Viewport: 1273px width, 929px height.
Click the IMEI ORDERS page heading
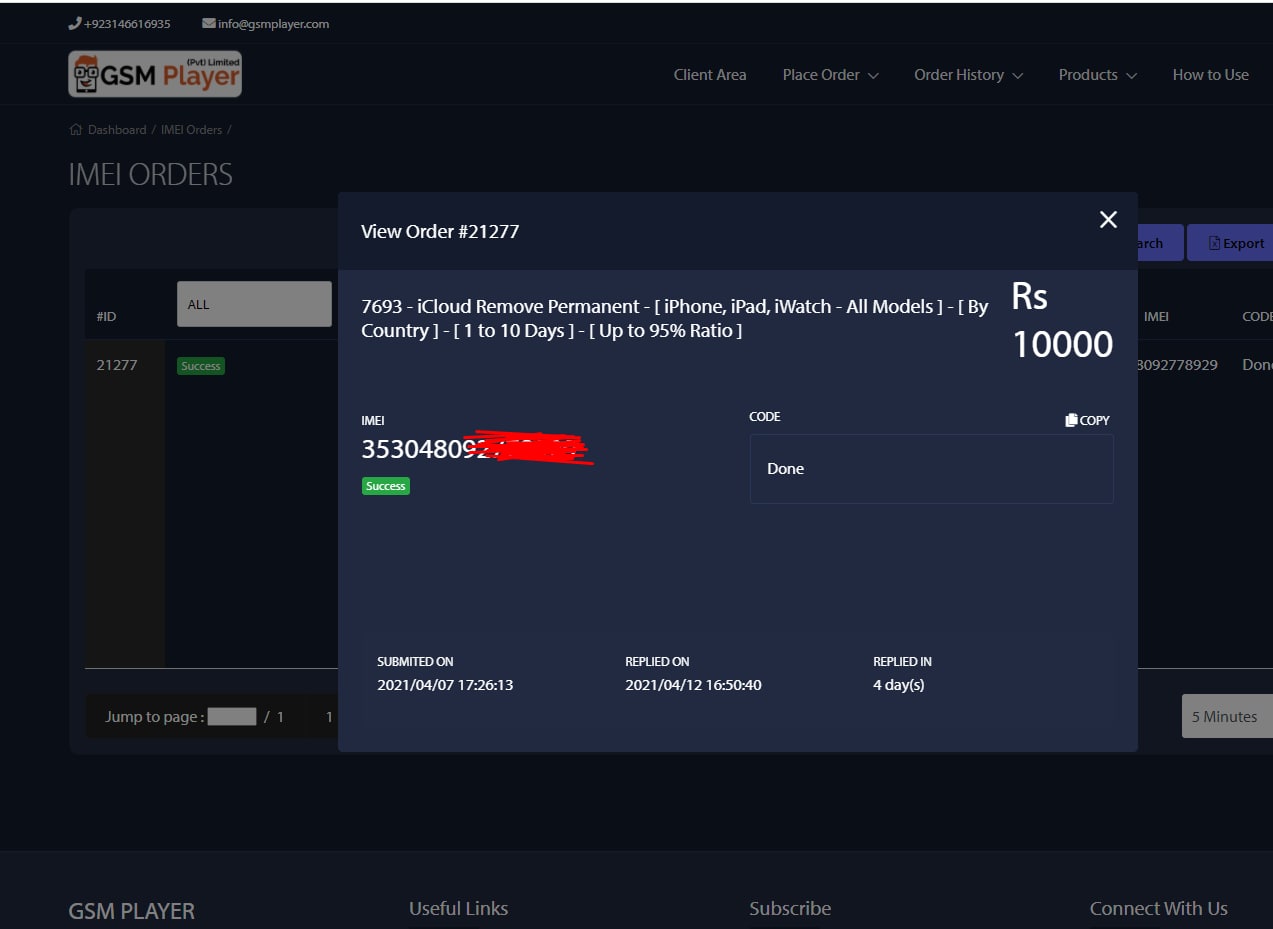point(150,174)
